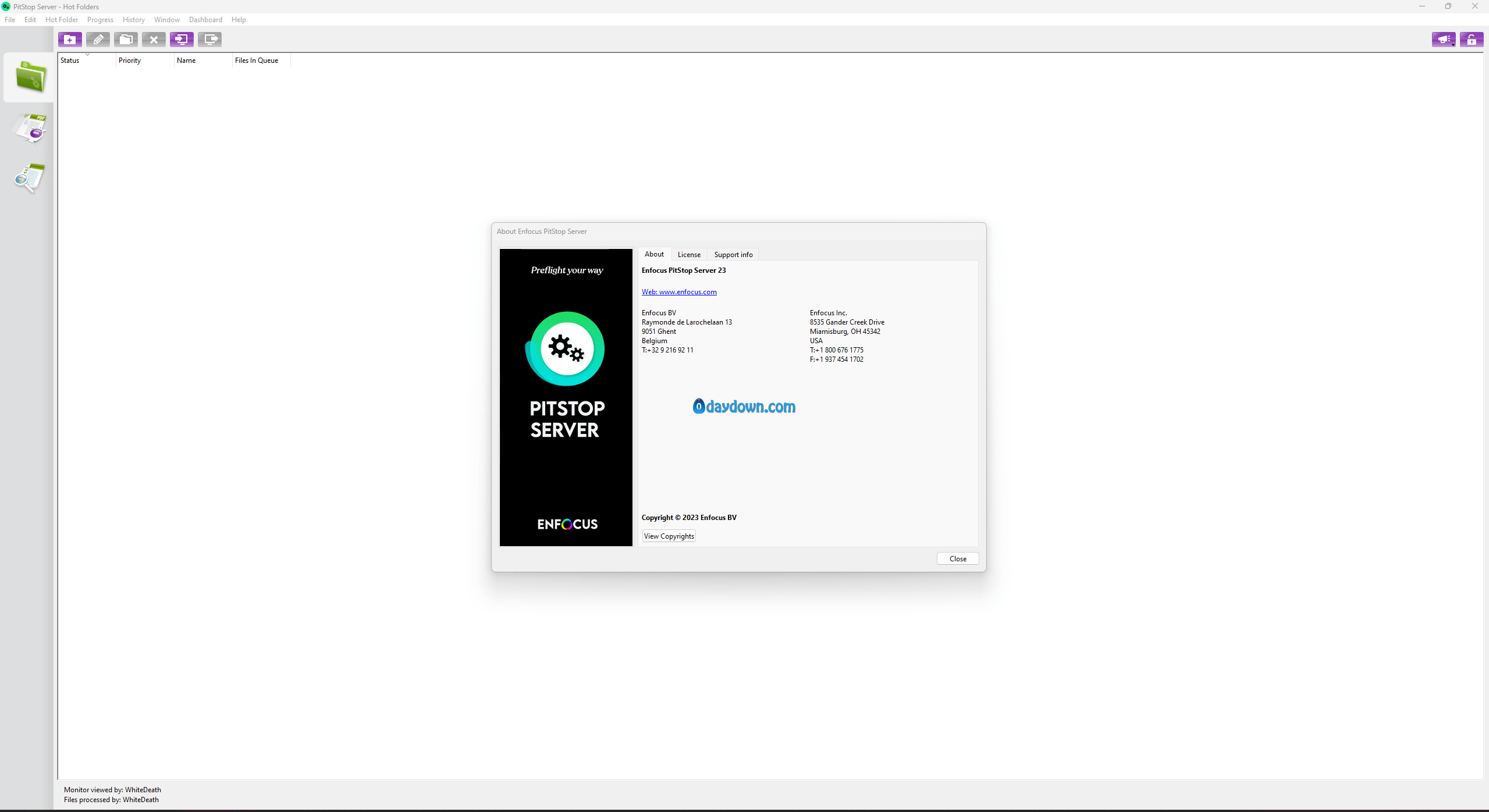
Task: Click the unlock padlock icon
Action: click(x=1472, y=40)
